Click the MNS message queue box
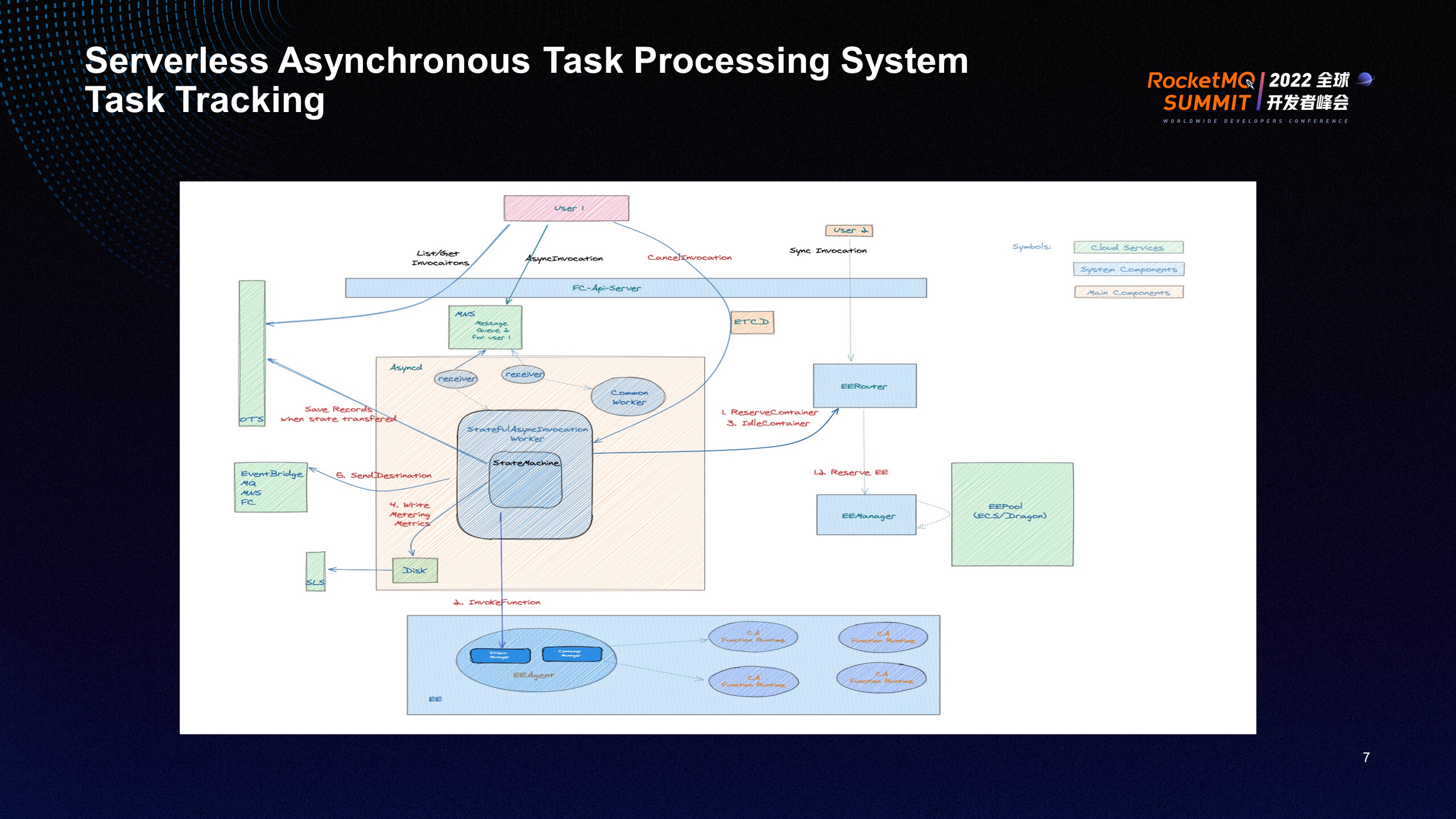Image resolution: width=1456 pixels, height=819 pixels. pos(485,328)
